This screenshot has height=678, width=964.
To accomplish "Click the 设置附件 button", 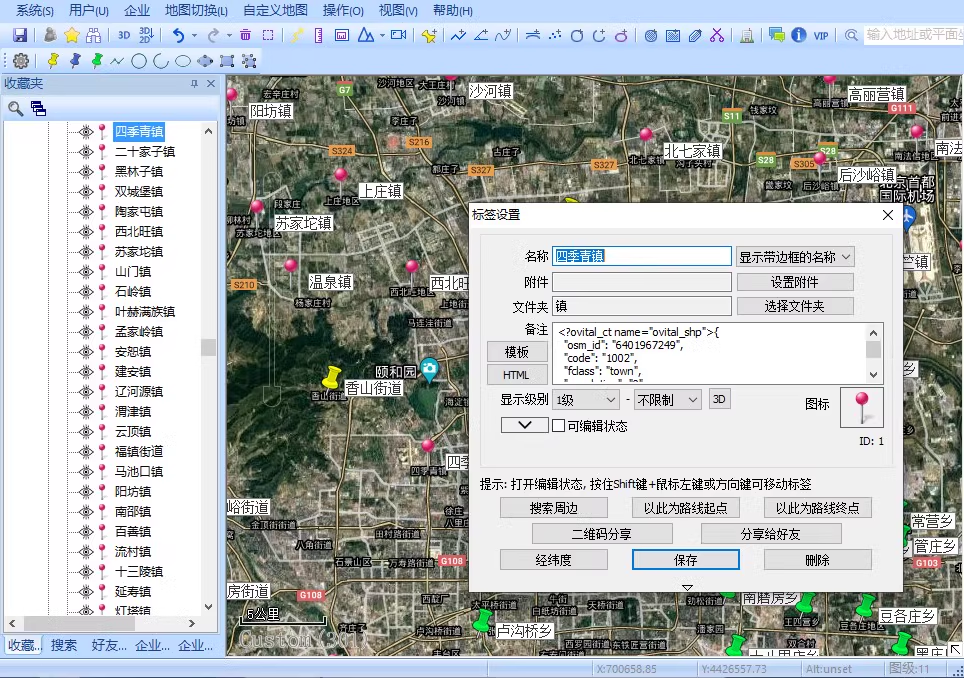I will coord(795,283).
